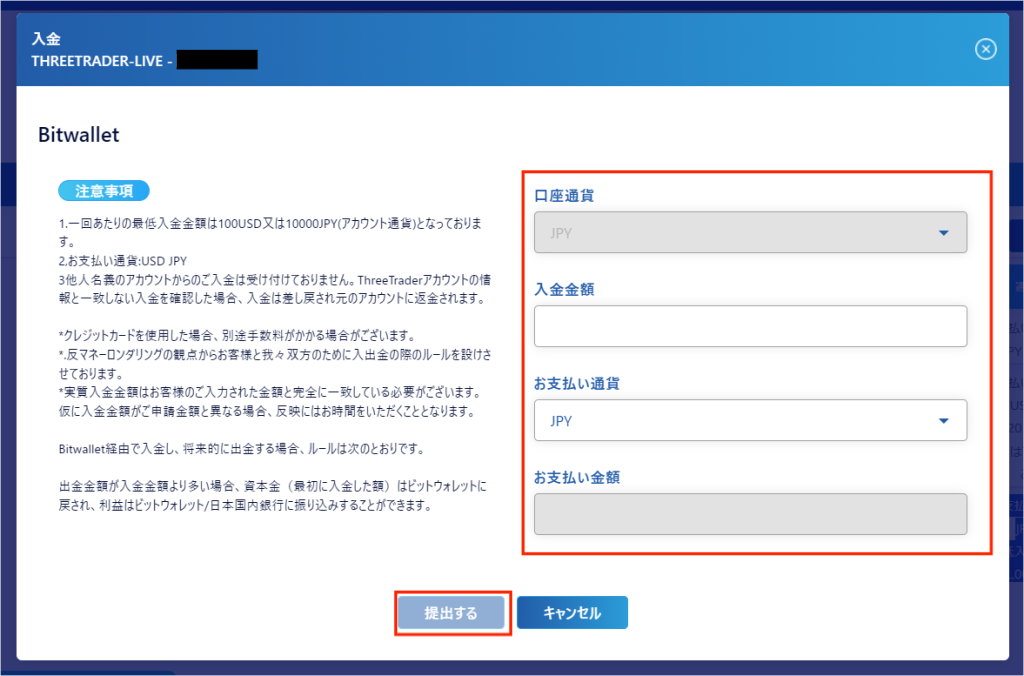
Task: Open the お支払い通貨 payment currency dropdown
Action: click(x=750, y=420)
